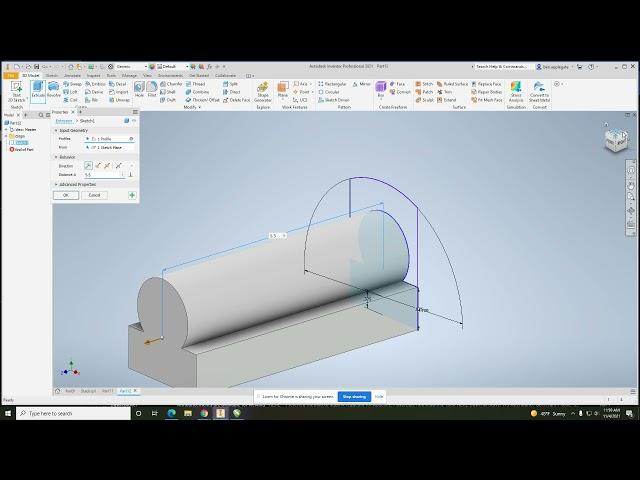The height and width of the screenshot is (480, 640).
Task: Pick the Combine tool
Action: pyautogui.click(x=198, y=92)
